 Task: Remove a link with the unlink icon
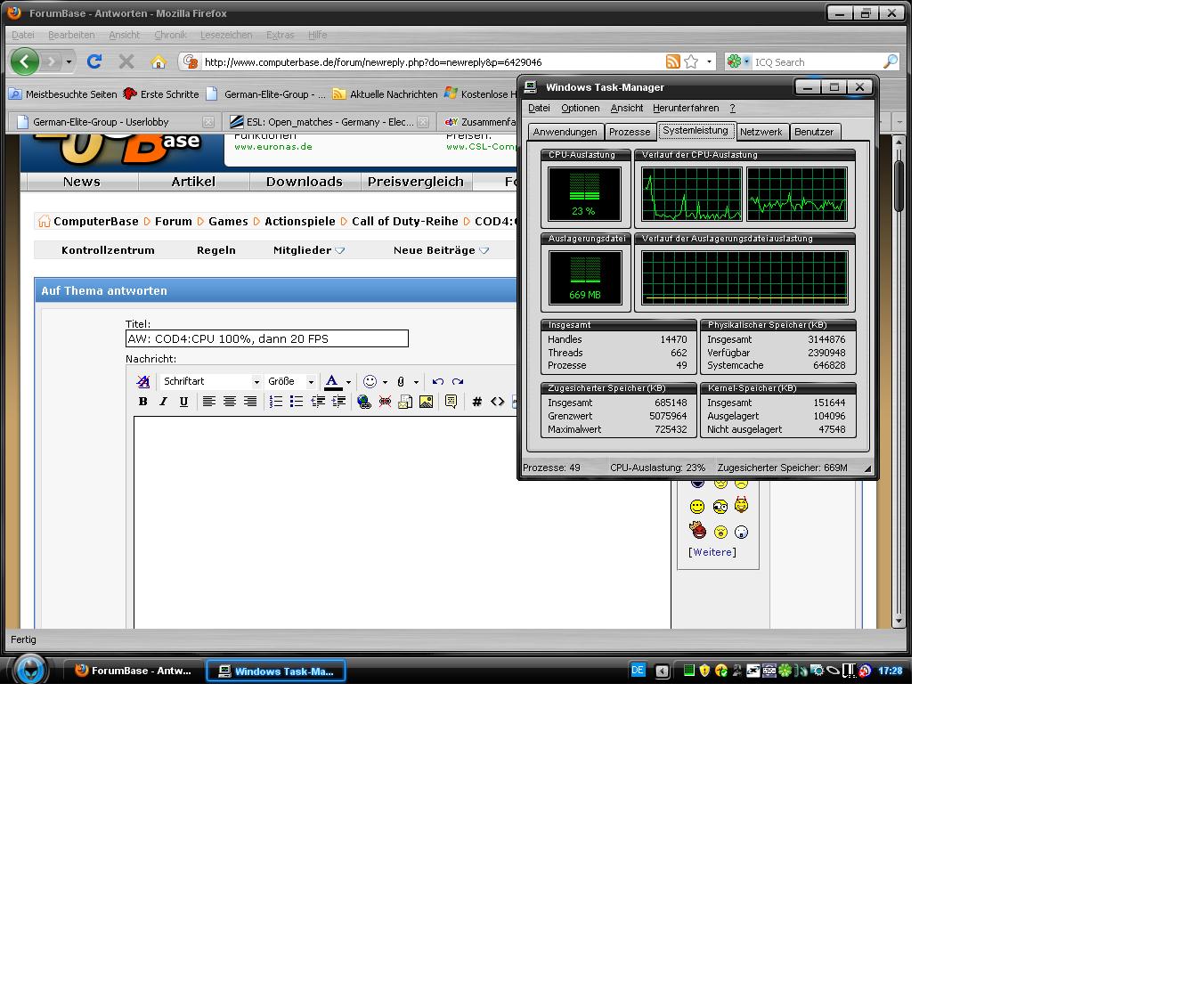(385, 402)
